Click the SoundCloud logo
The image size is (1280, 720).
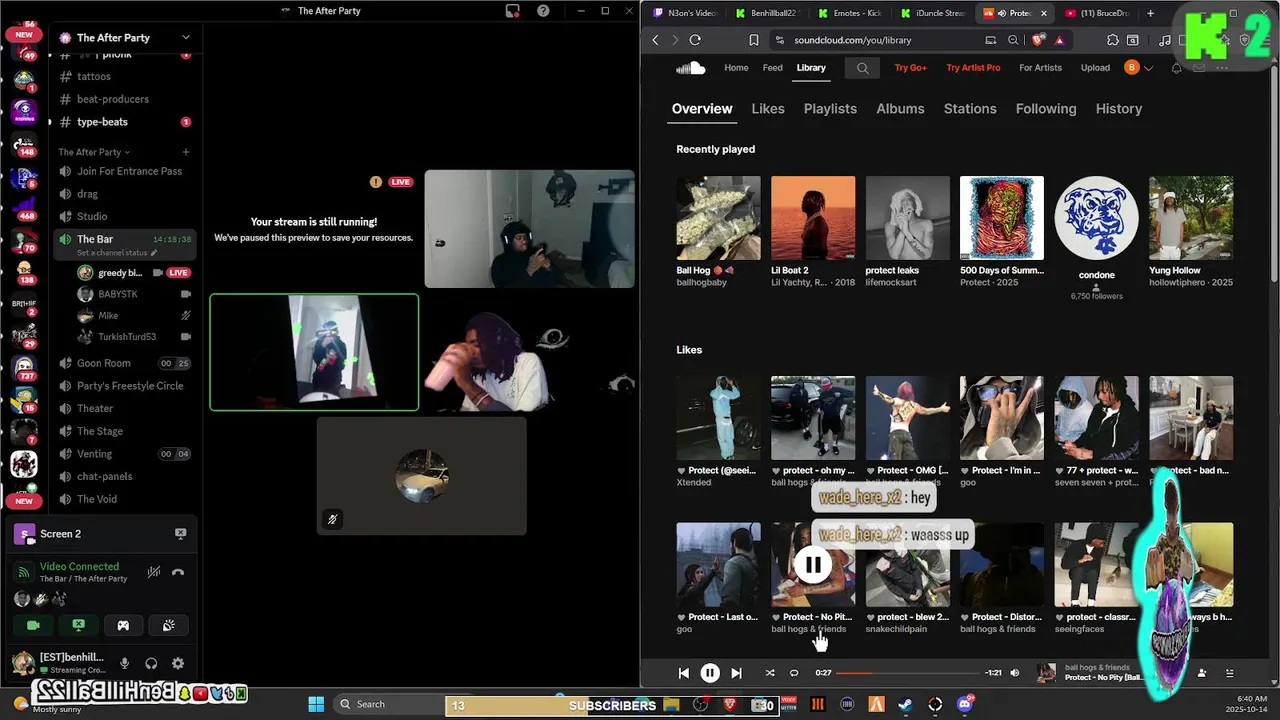[x=690, y=68]
